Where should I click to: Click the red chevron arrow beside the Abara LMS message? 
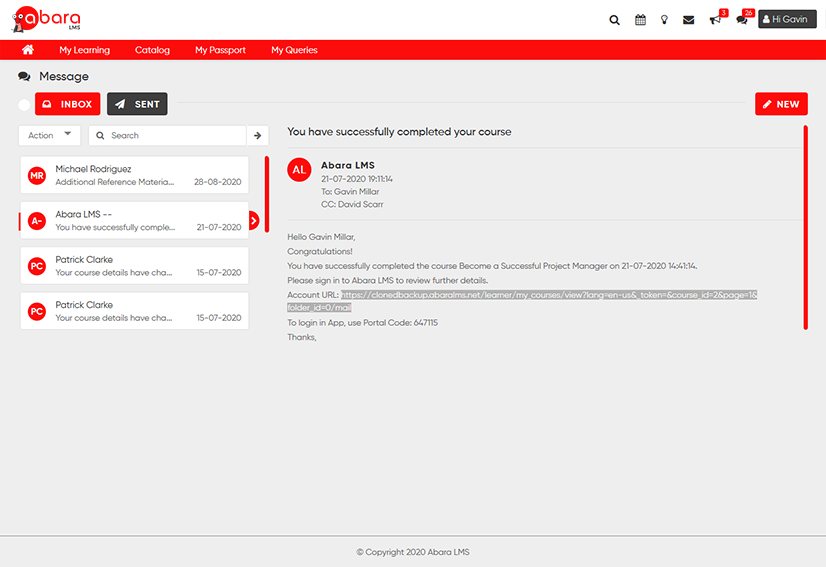[254, 220]
